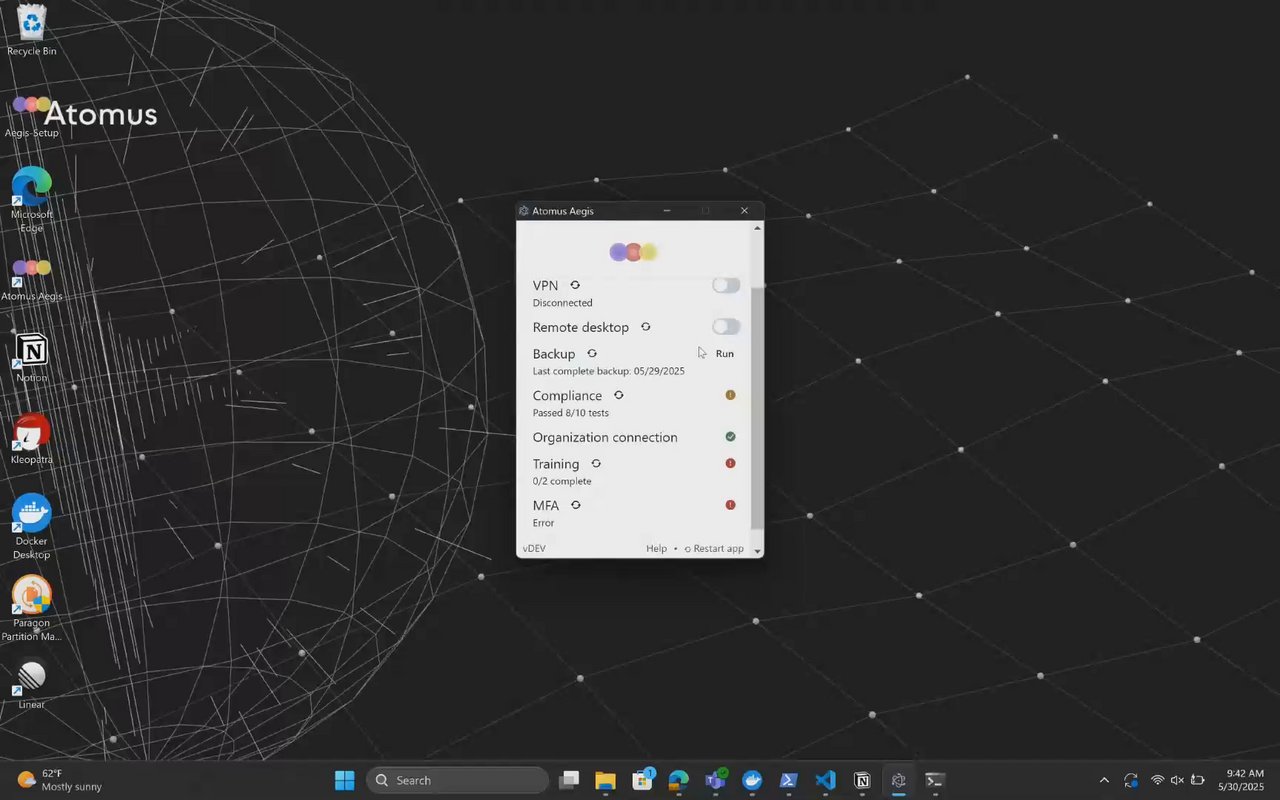Open the Windows Start menu
1280x800 pixels.
tap(344, 780)
